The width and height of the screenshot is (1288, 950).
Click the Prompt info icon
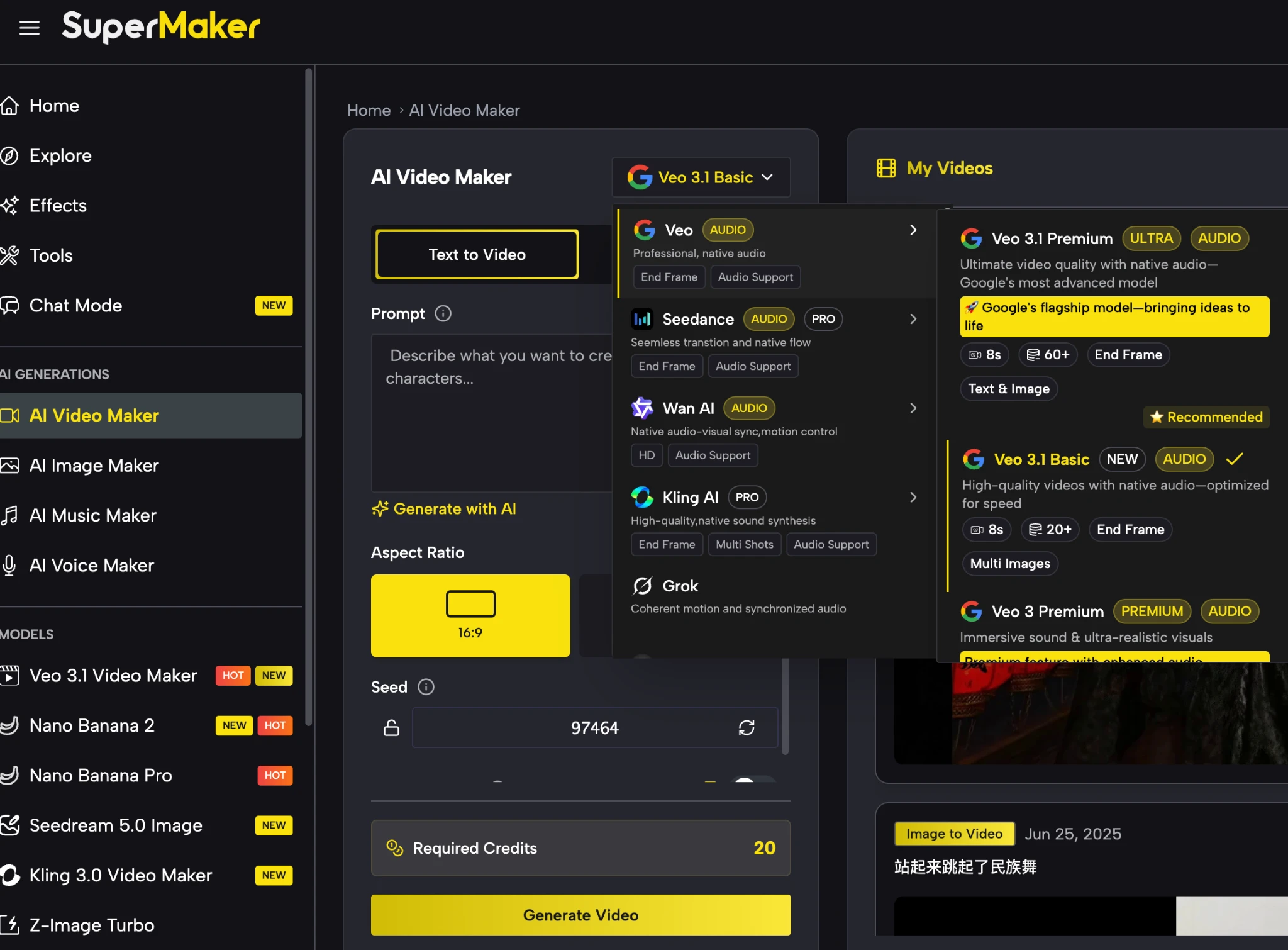(x=443, y=313)
